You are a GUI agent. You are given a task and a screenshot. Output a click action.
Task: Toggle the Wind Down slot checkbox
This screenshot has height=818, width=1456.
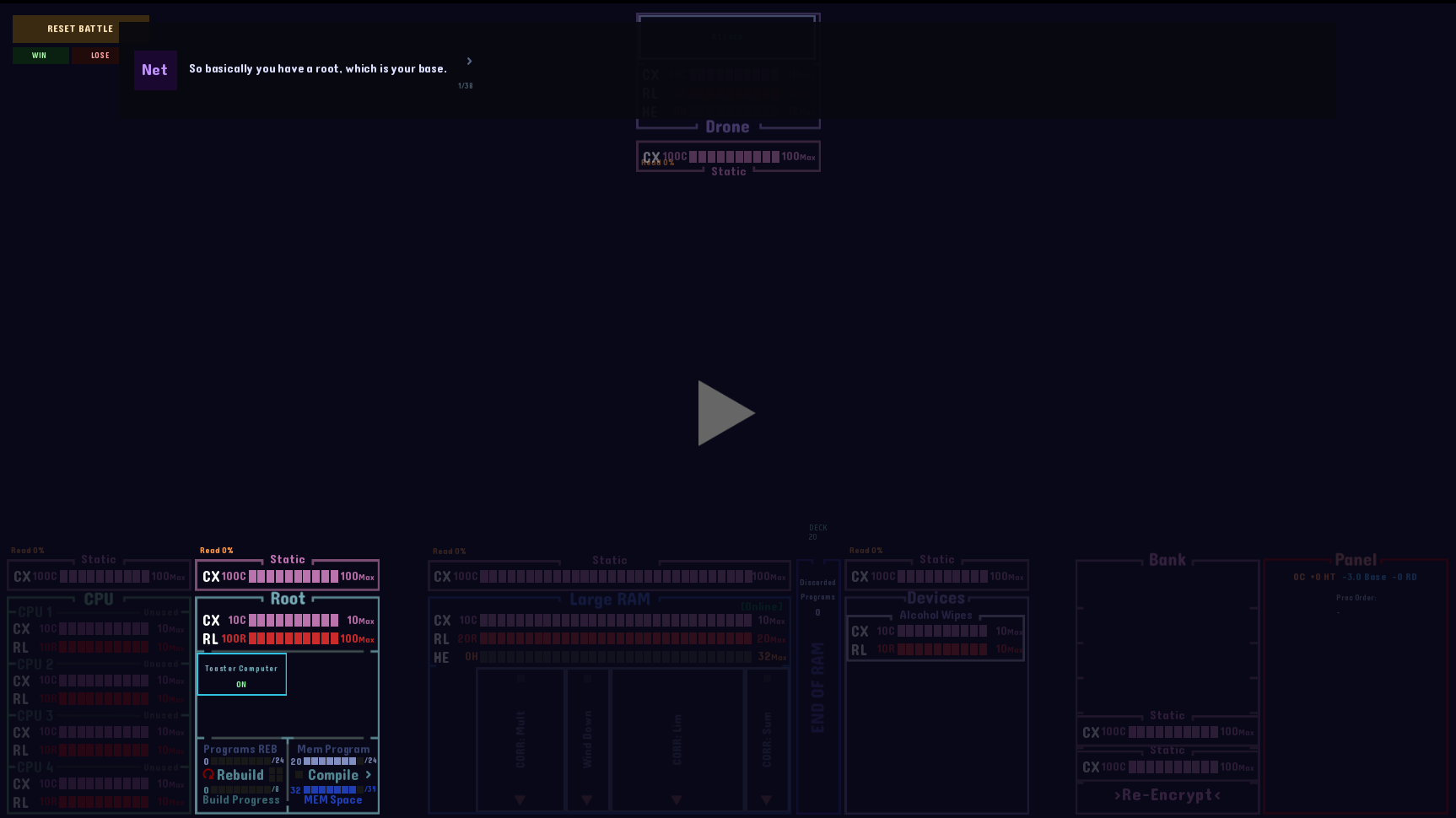tap(587, 679)
